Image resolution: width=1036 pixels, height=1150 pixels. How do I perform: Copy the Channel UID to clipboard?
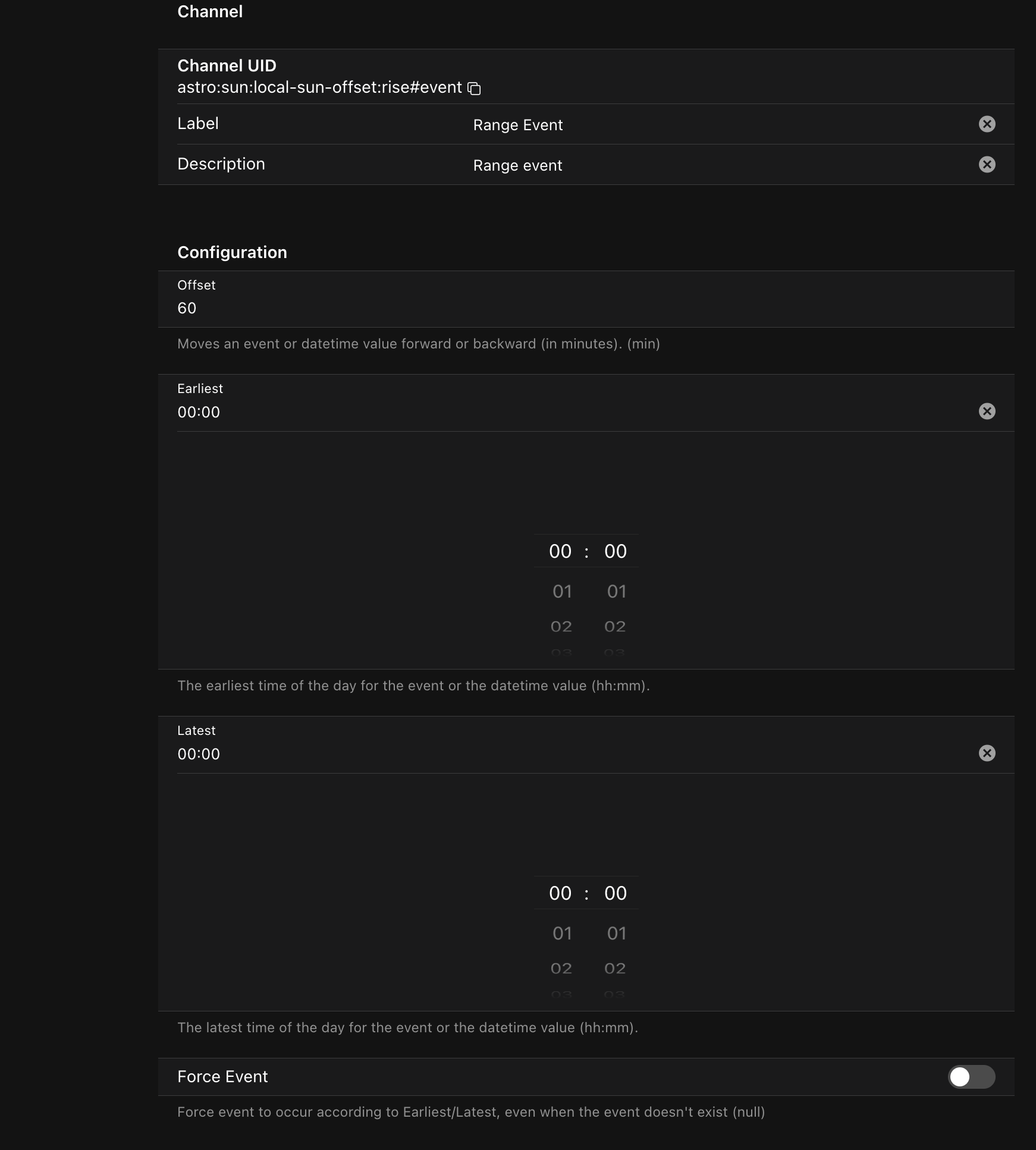tap(474, 89)
